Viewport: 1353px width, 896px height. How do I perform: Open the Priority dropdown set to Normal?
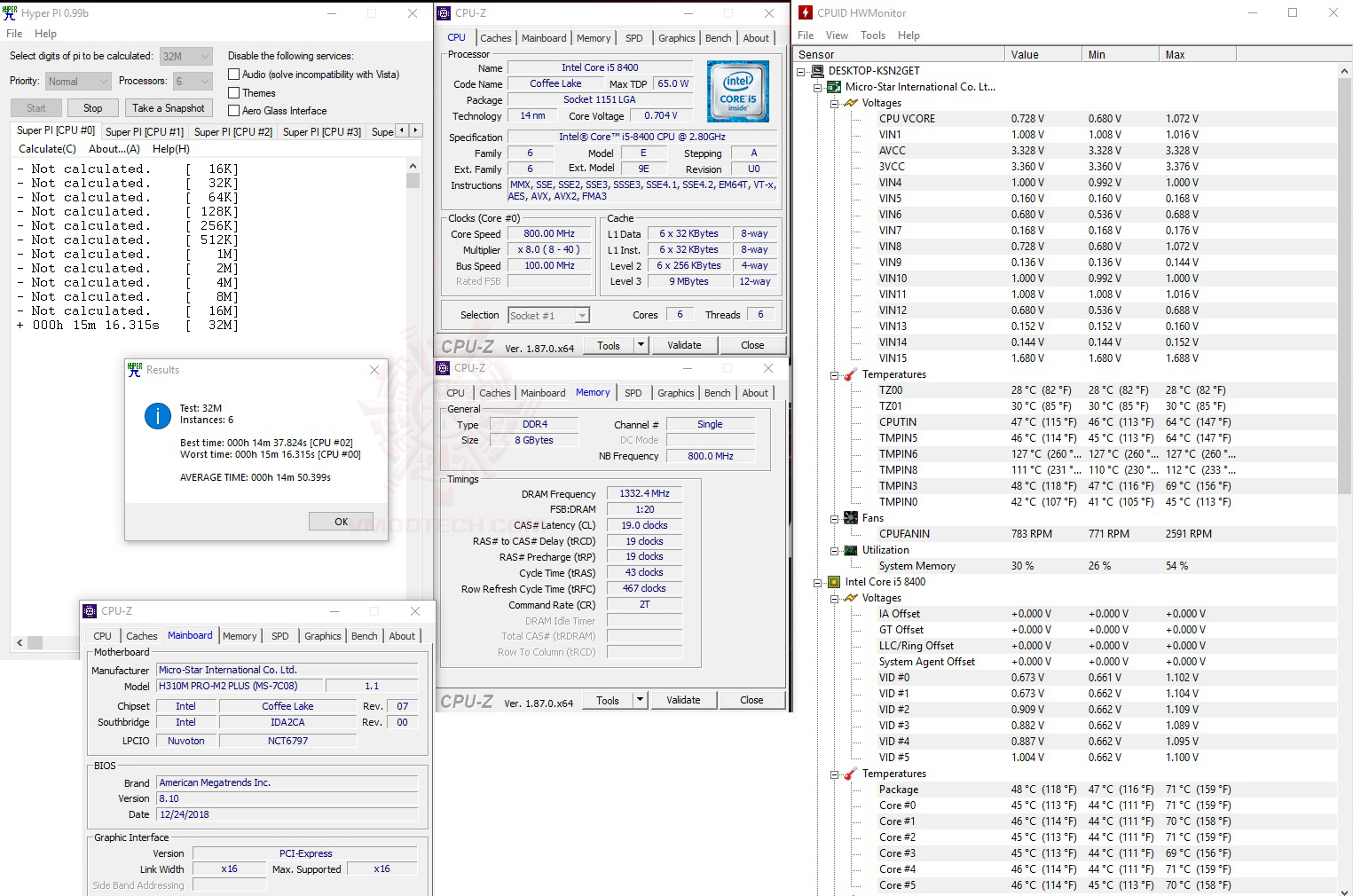point(78,81)
